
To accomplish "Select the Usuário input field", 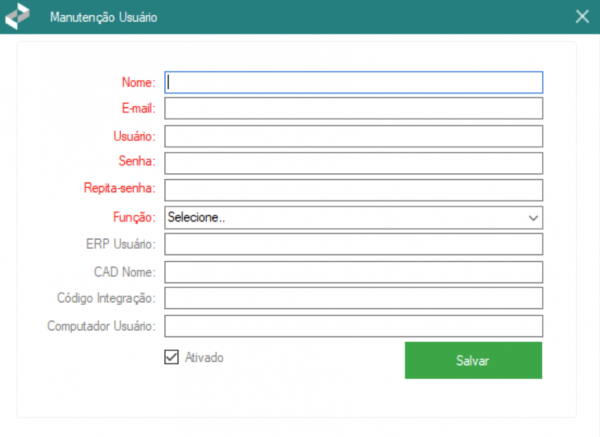I will [x=354, y=136].
